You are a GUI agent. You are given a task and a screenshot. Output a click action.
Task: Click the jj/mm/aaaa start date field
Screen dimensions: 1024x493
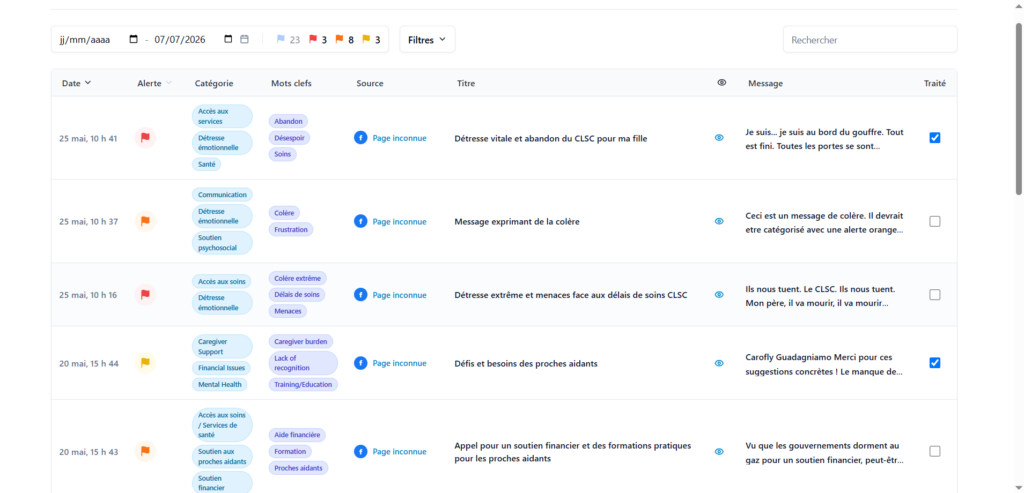tap(85, 39)
